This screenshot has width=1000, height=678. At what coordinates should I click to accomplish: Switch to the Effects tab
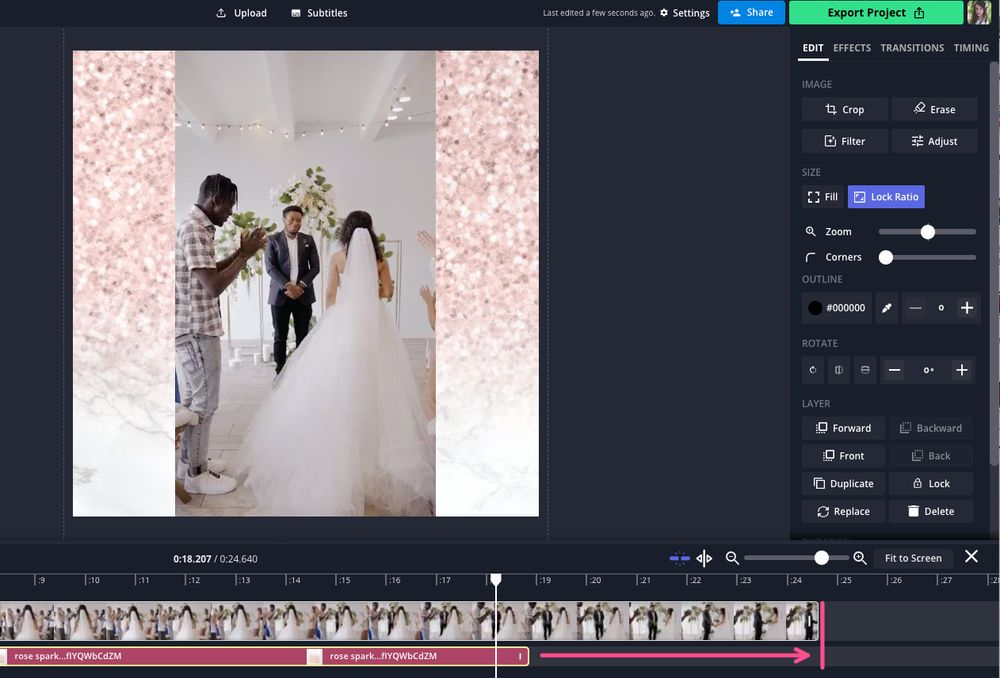click(852, 48)
